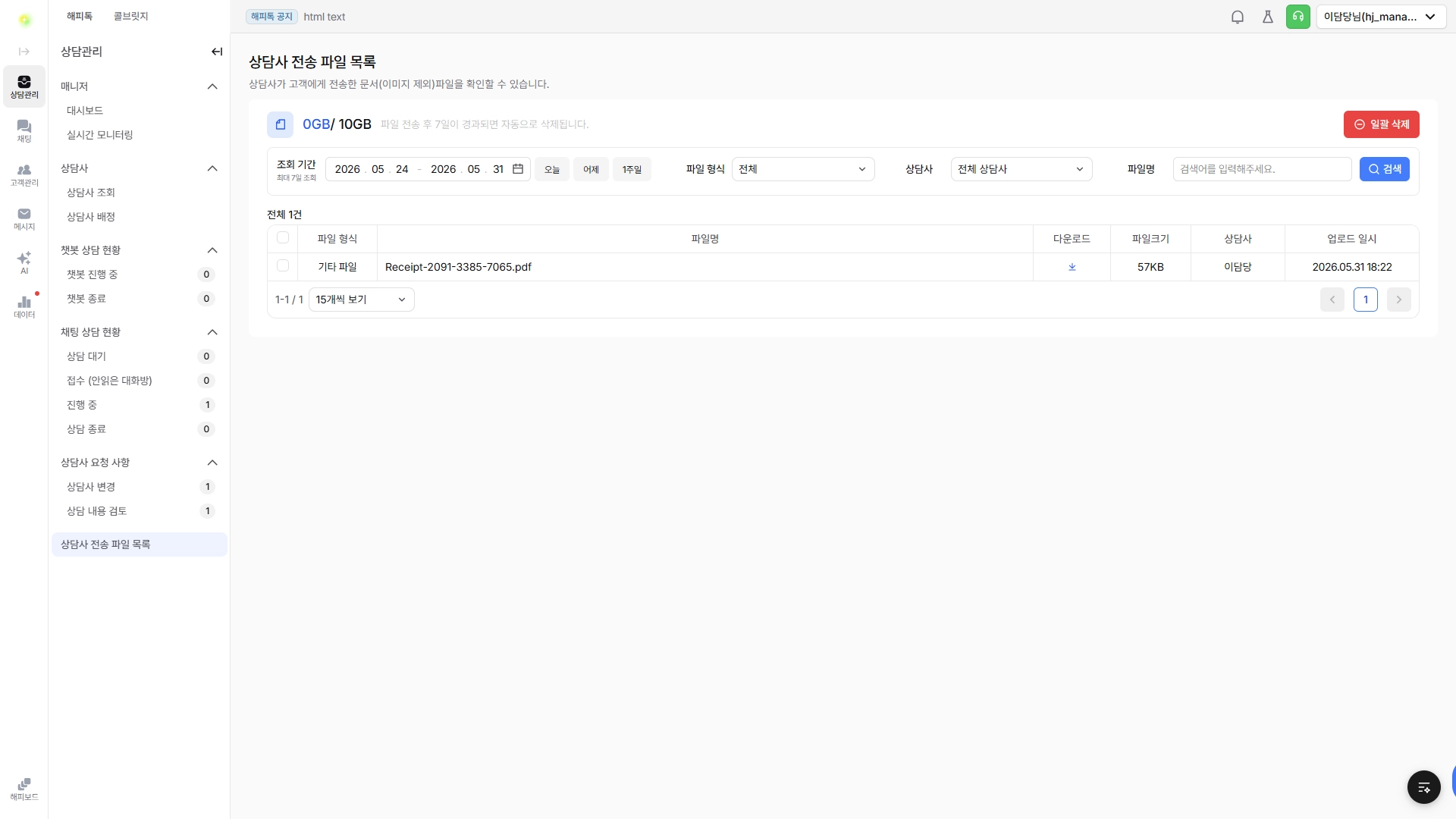Set period to 1주일

pyautogui.click(x=632, y=169)
